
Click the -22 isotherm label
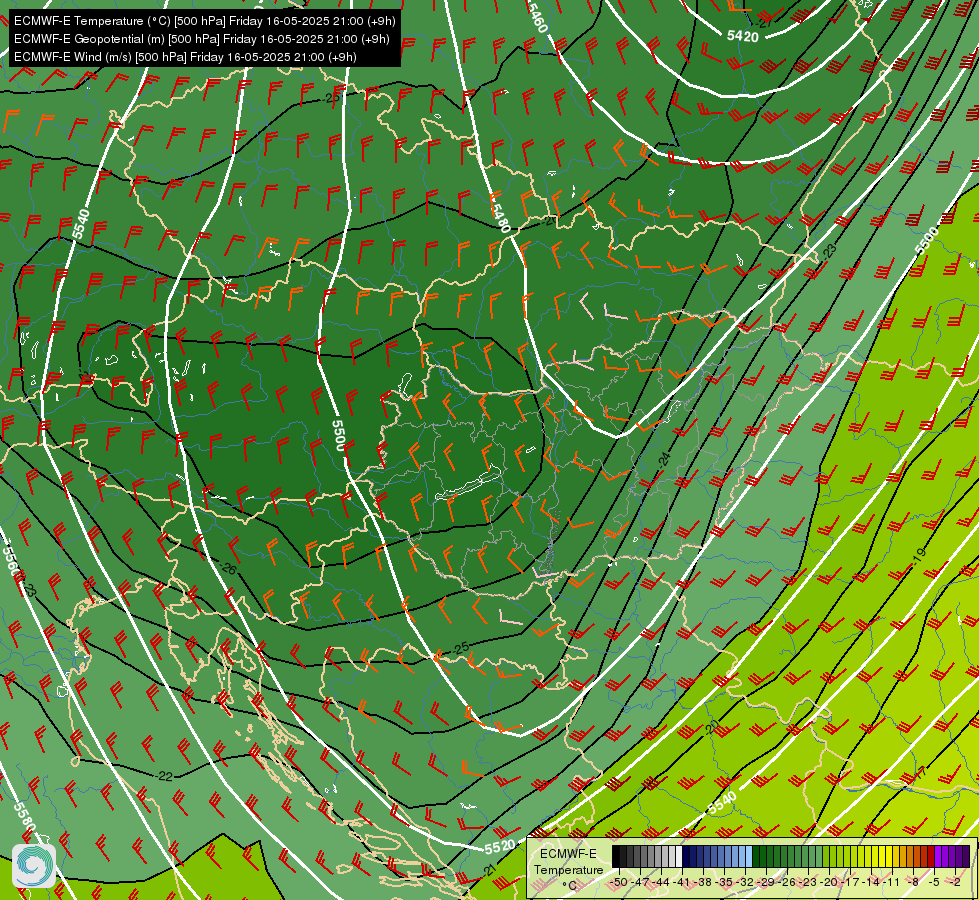[164, 776]
